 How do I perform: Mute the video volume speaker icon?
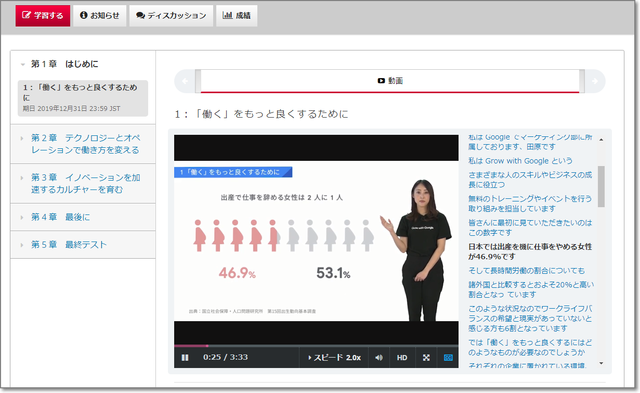tap(379, 357)
